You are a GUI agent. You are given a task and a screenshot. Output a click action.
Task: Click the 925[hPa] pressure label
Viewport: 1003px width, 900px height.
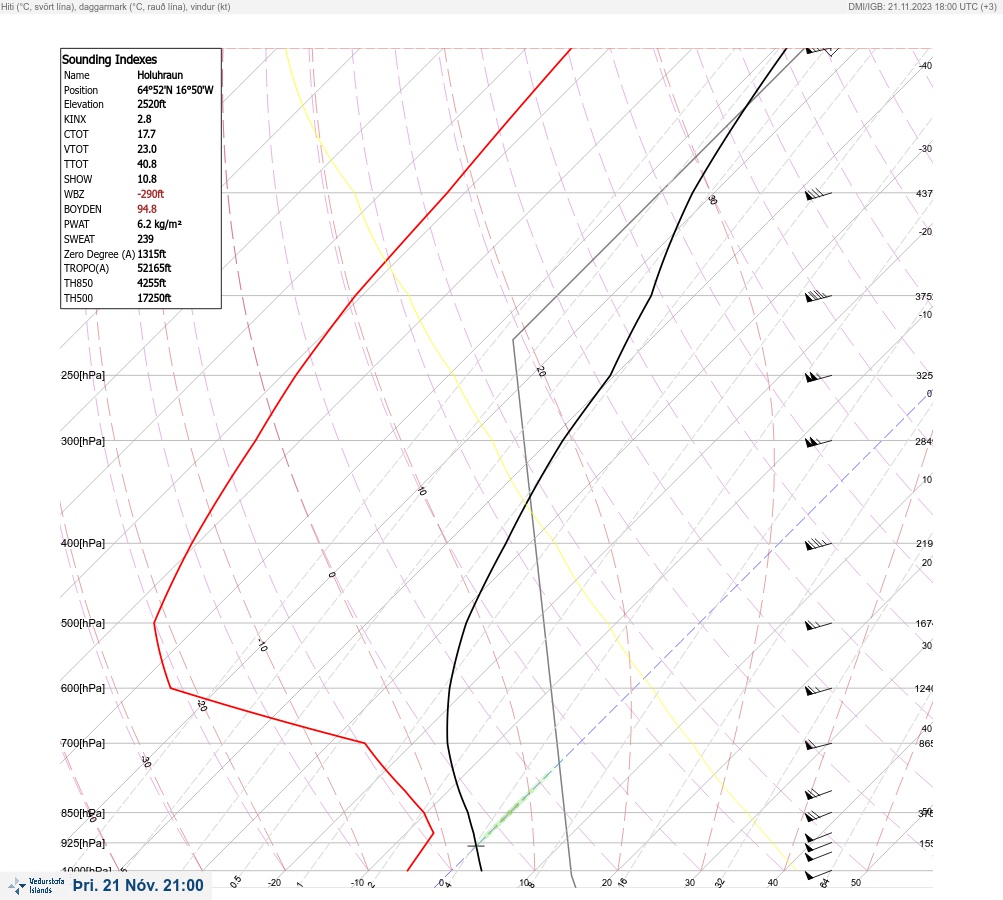click(x=83, y=843)
